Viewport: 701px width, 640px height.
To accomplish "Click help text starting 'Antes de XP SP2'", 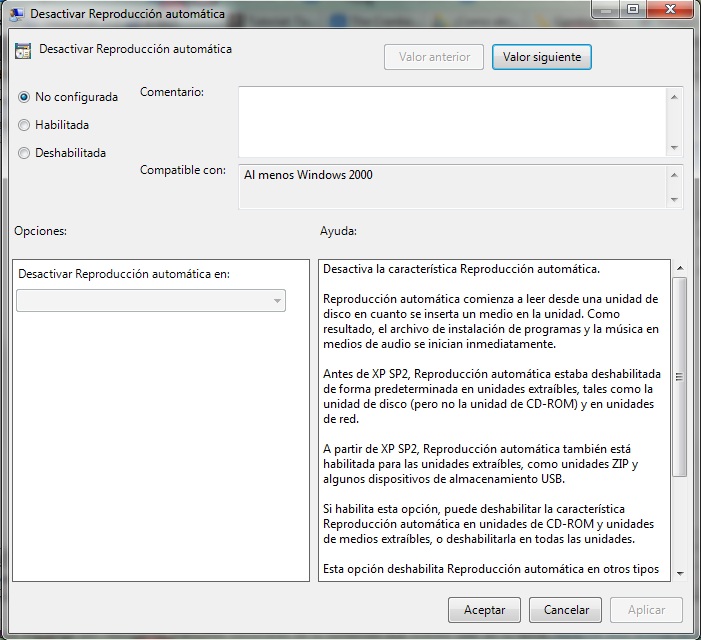I will (x=492, y=396).
